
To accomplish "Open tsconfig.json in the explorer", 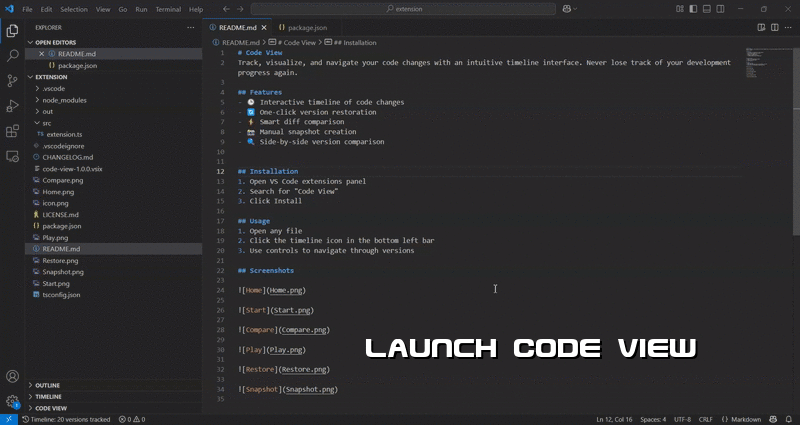I will click(114, 295).
